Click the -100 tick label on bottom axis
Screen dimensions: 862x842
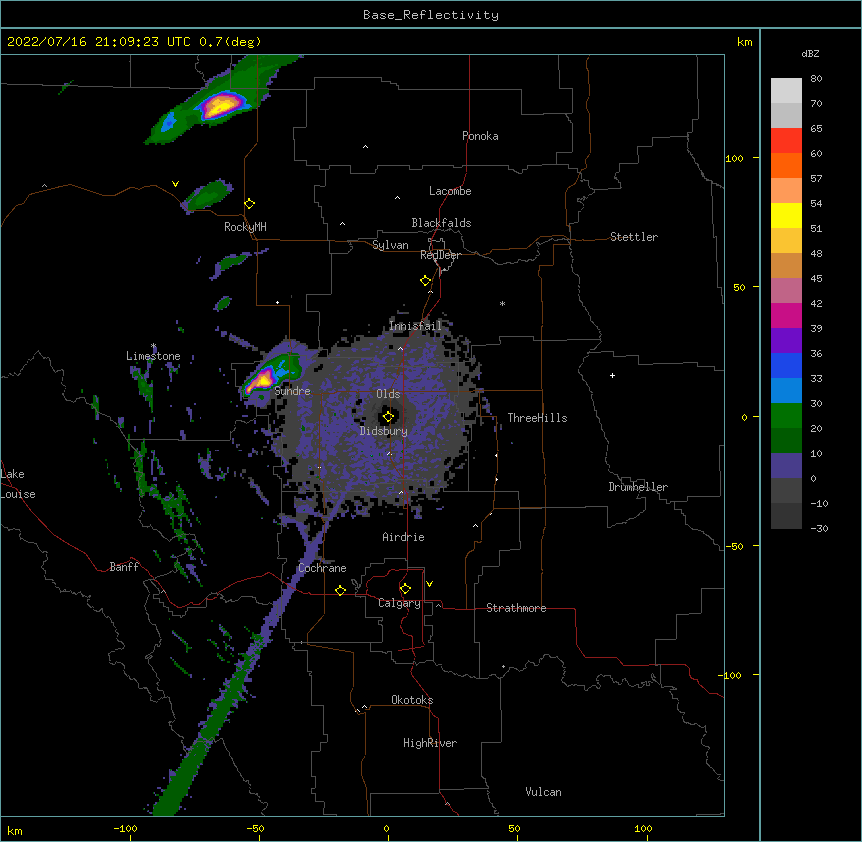tap(125, 829)
